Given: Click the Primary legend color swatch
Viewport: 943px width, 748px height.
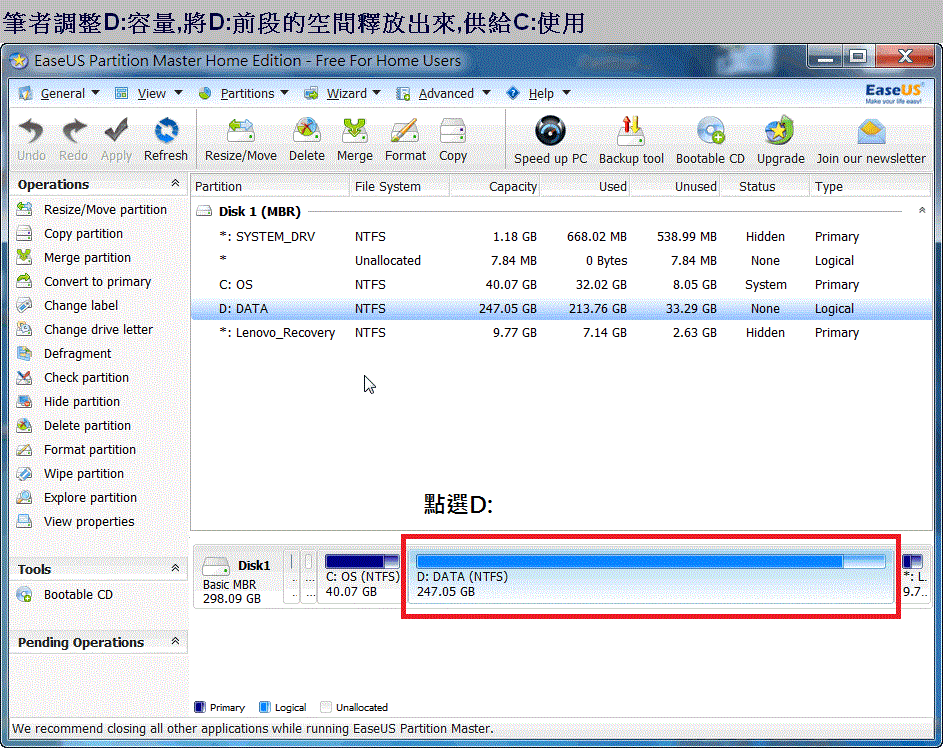Looking at the screenshot, I should tap(200, 707).
